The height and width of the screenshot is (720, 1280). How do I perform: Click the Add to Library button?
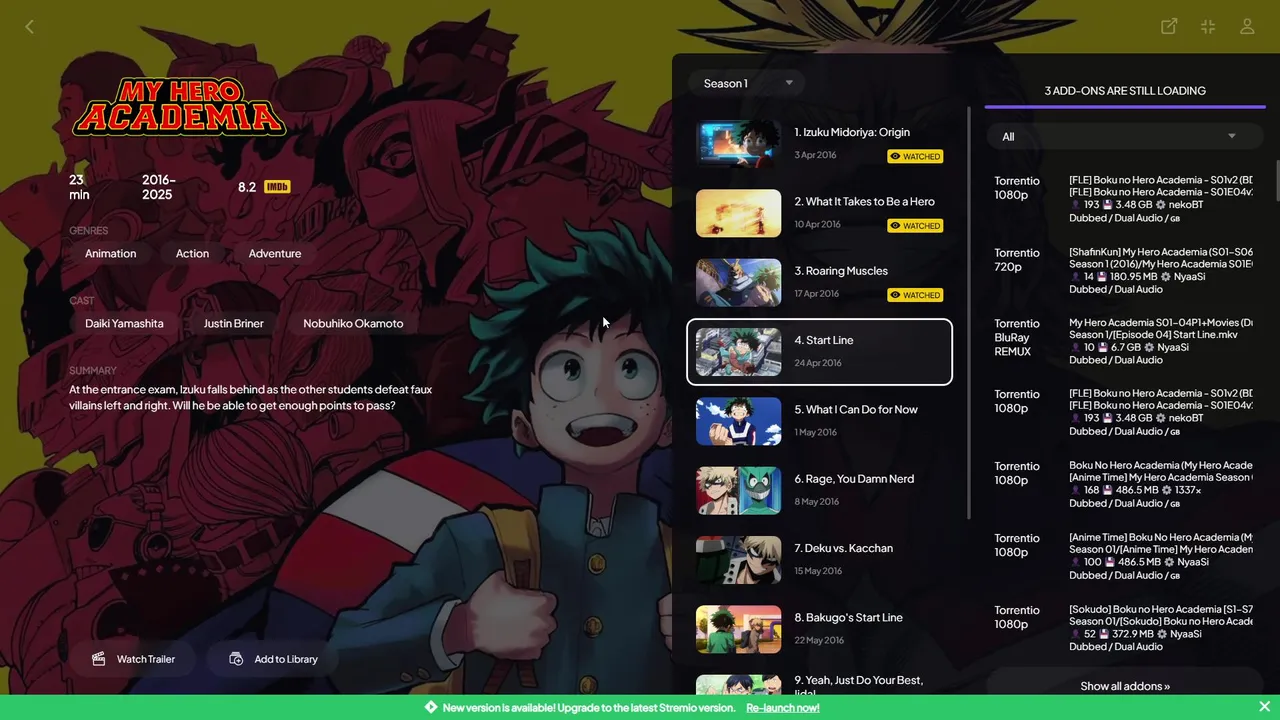272,659
